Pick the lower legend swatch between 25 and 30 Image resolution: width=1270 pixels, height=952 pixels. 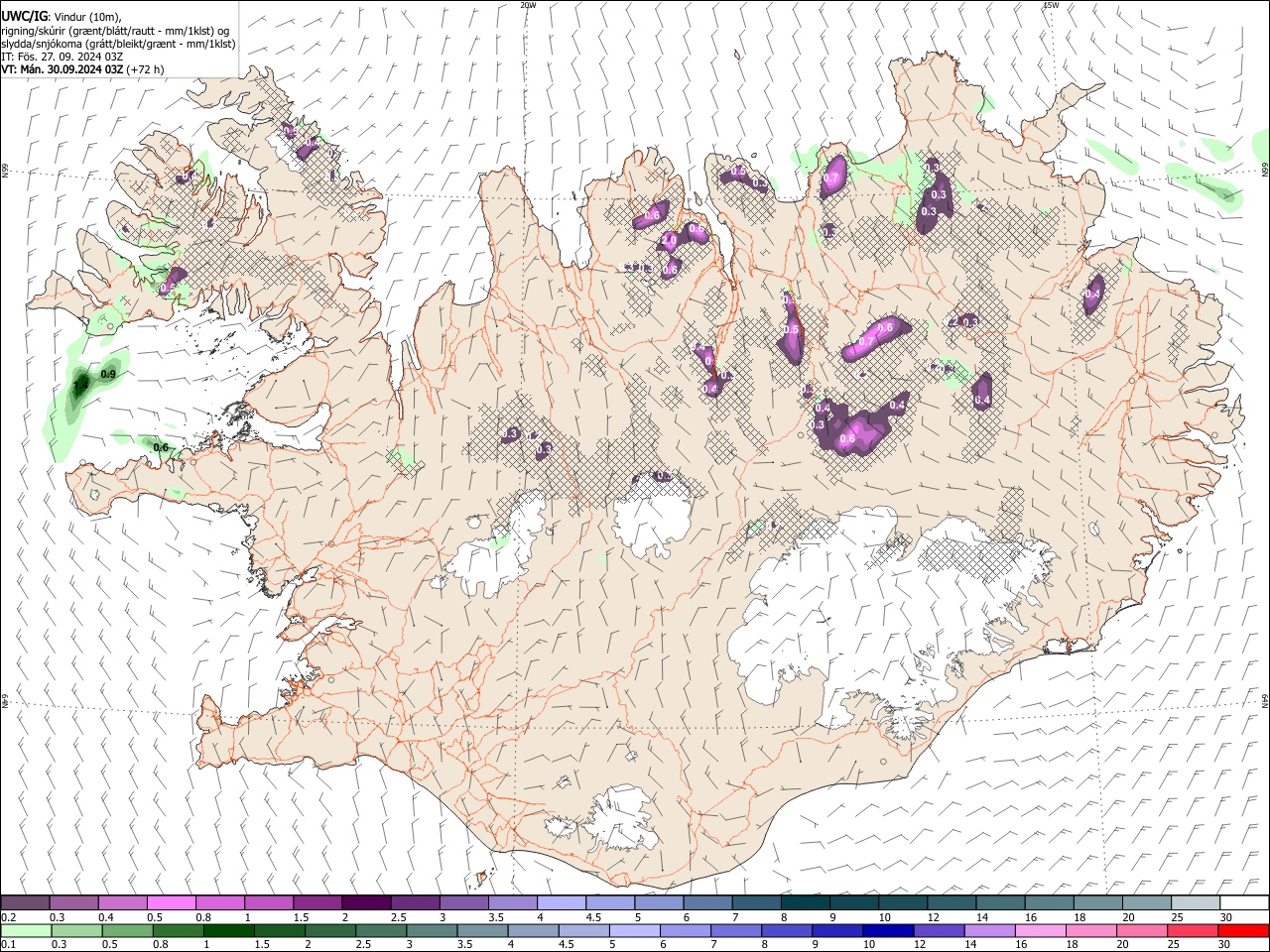[x=1195, y=930]
